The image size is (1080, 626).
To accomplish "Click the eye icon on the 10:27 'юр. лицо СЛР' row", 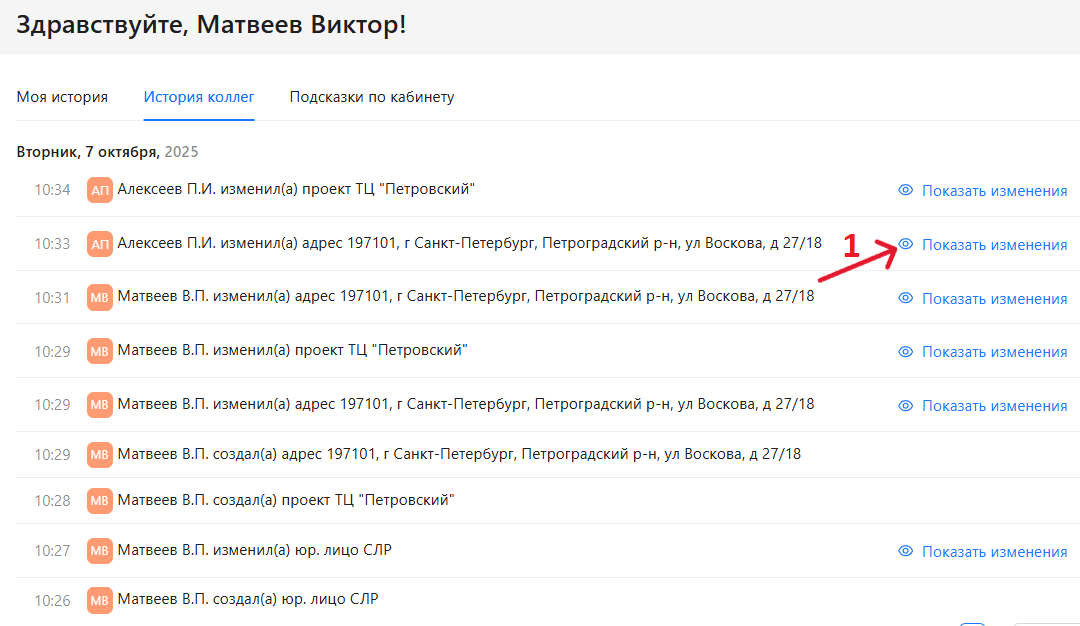I will pyautogui.click(x=905, y=551).
